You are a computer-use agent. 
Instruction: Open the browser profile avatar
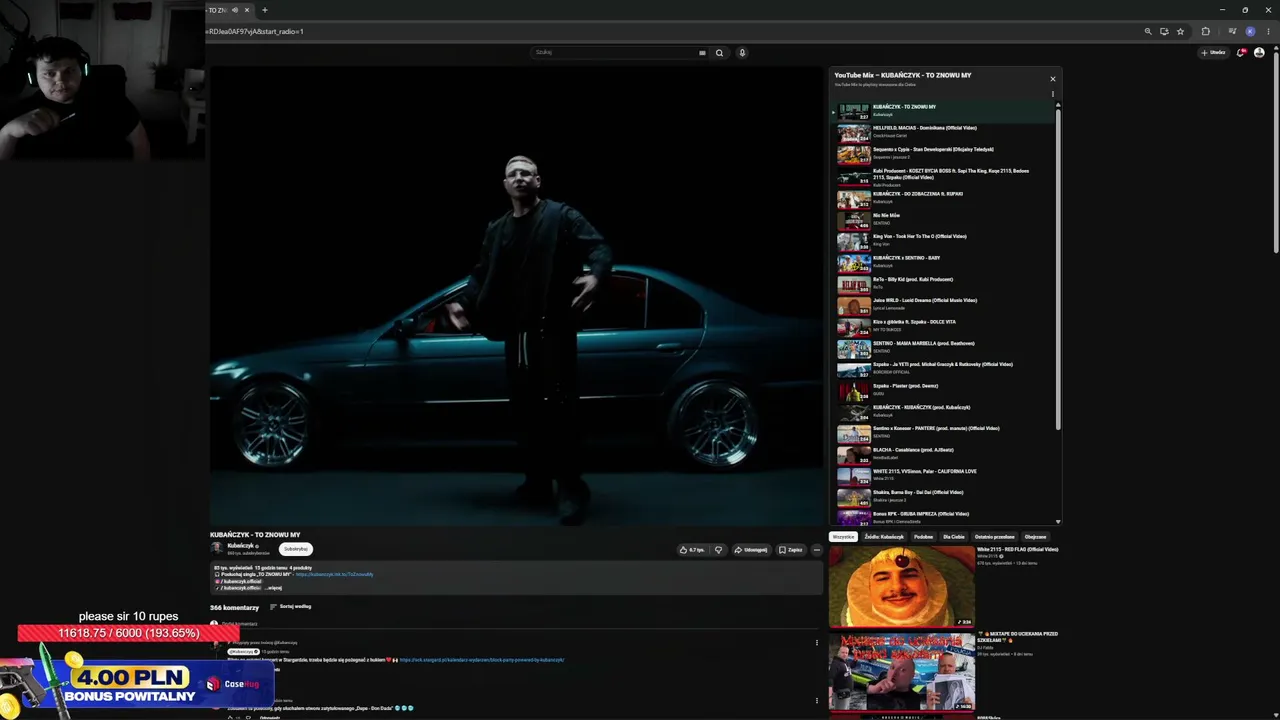pyautogui.click(x=1250, y=31)
